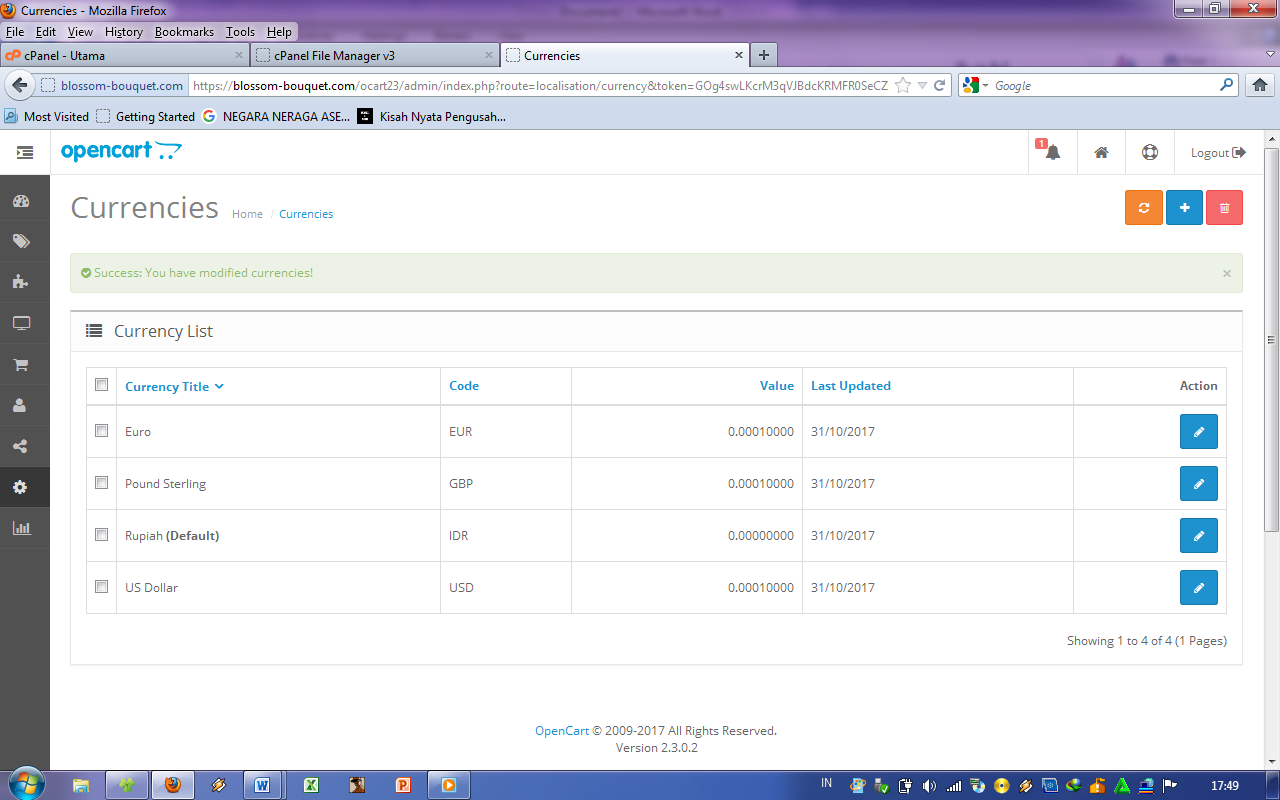This screenshot has height=800, width=1280.
Task: Open the System gear icon in sidebar
Action: [x=21, y=488]
